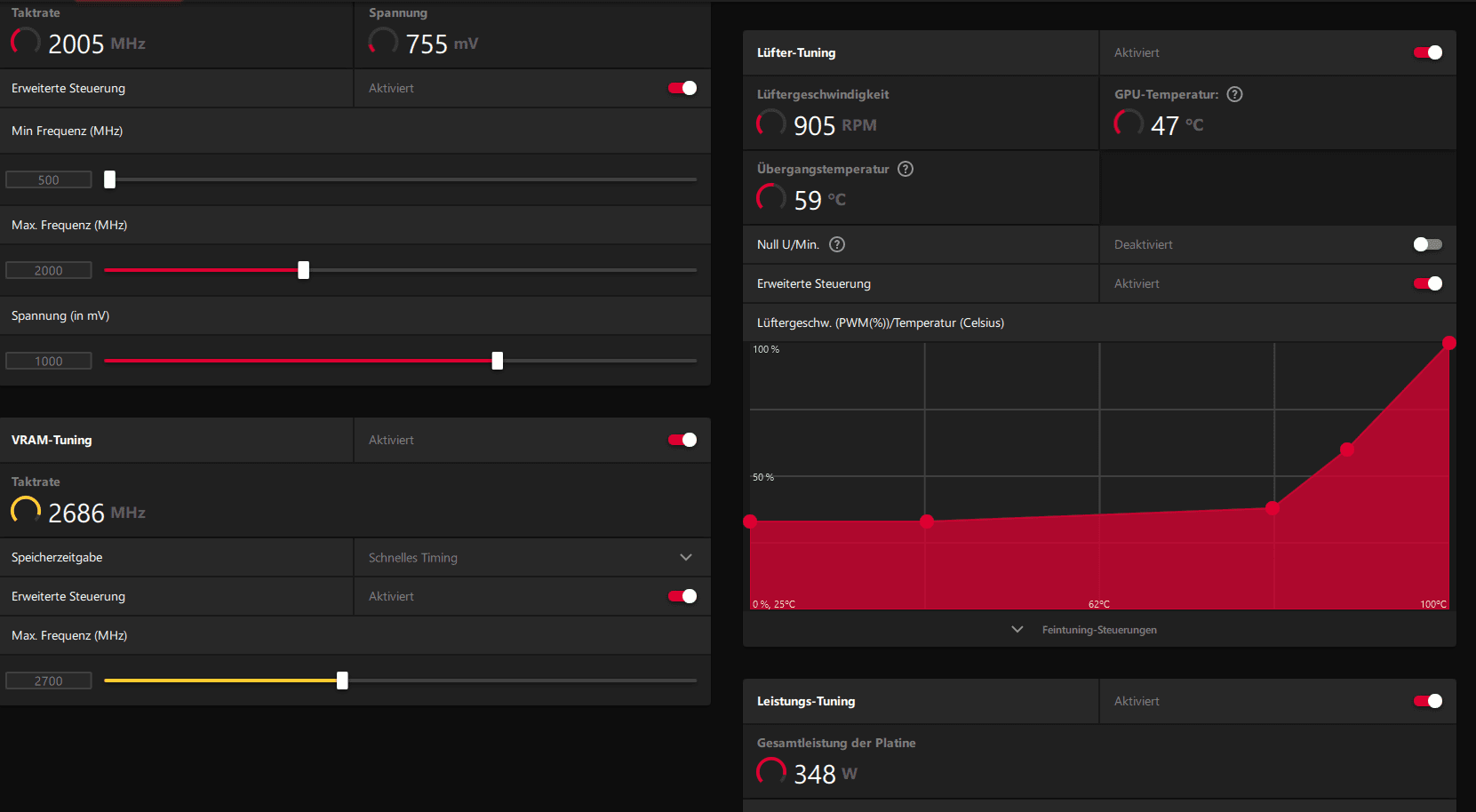
Task: Click the '47 °C' GPU temperature value
Action: [1177, 125]
